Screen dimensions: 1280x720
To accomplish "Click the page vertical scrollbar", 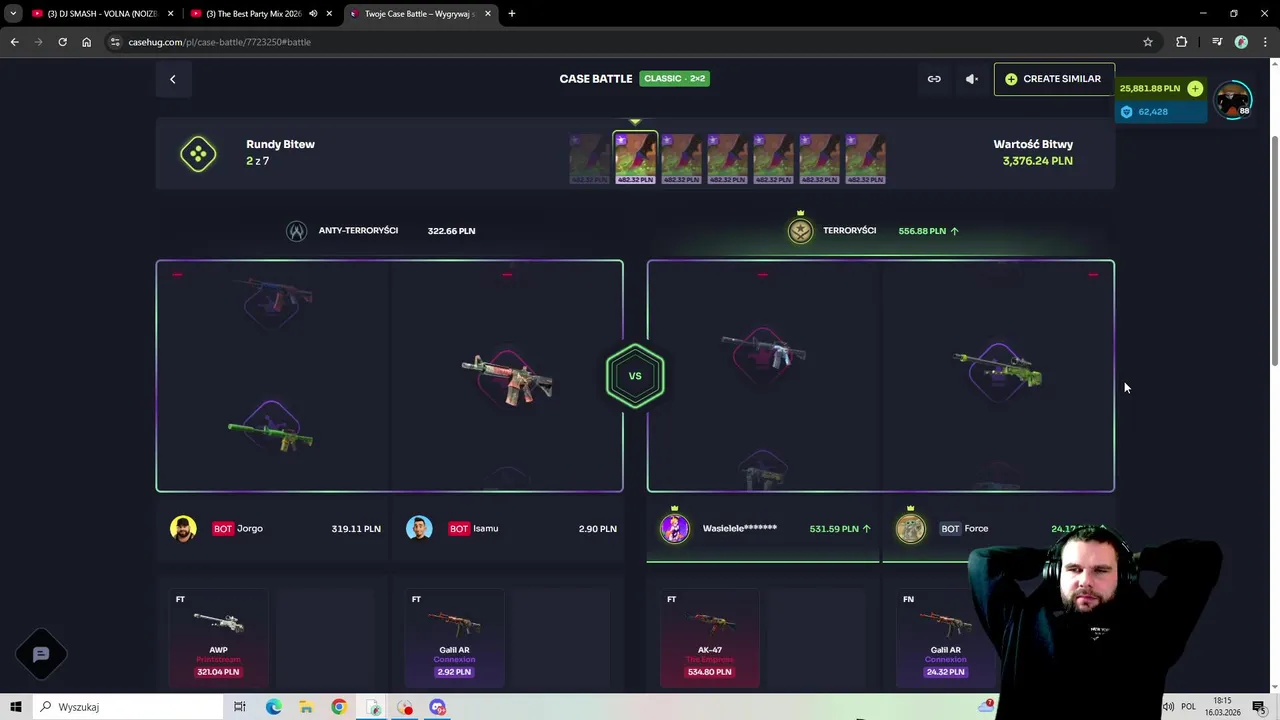I will pos(1274,250).
